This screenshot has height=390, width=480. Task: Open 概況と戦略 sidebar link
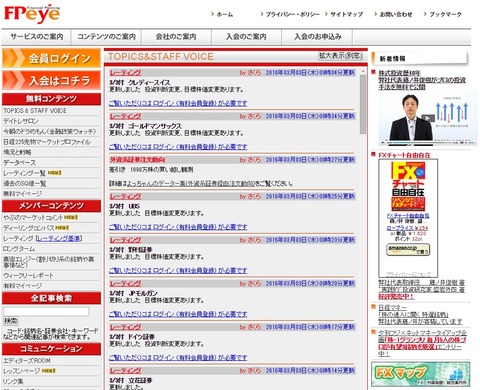point(17,152)
